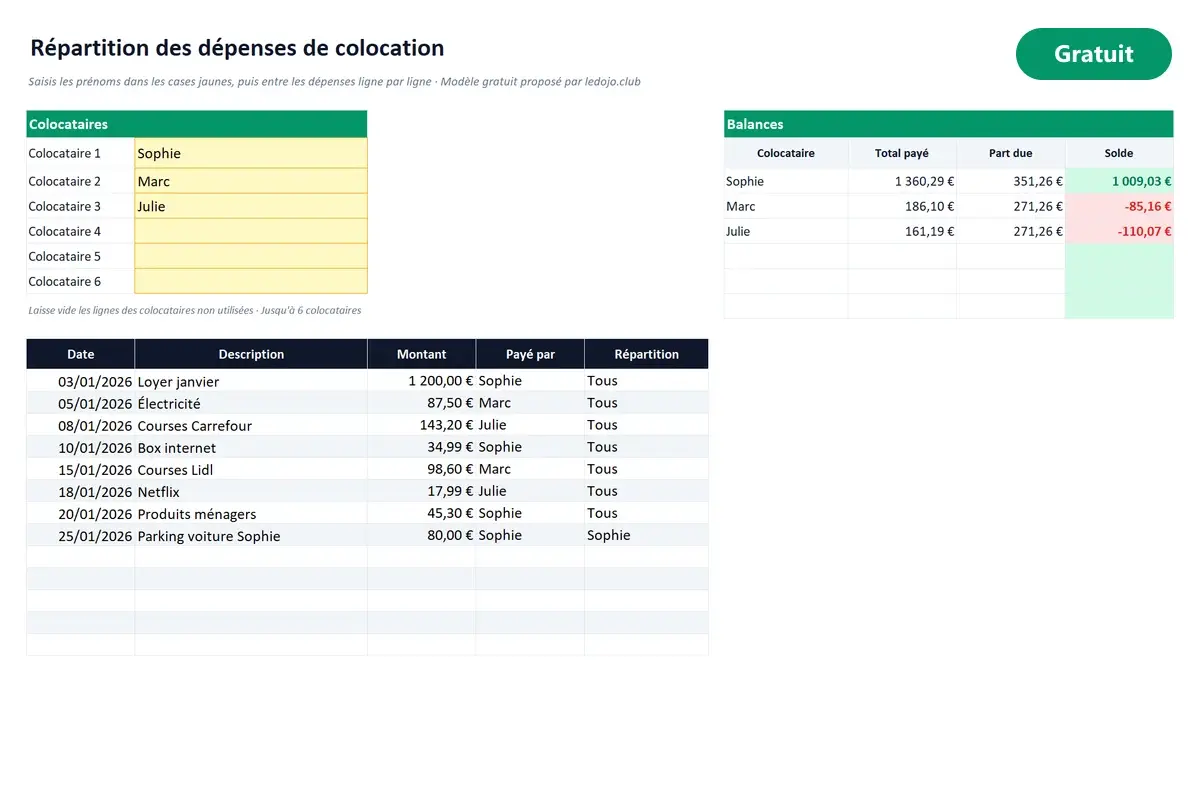The height and width of the screenshot is (800, 1200).
Task: Click the title Répartition des dépenses de colocation
Action: 237,48
